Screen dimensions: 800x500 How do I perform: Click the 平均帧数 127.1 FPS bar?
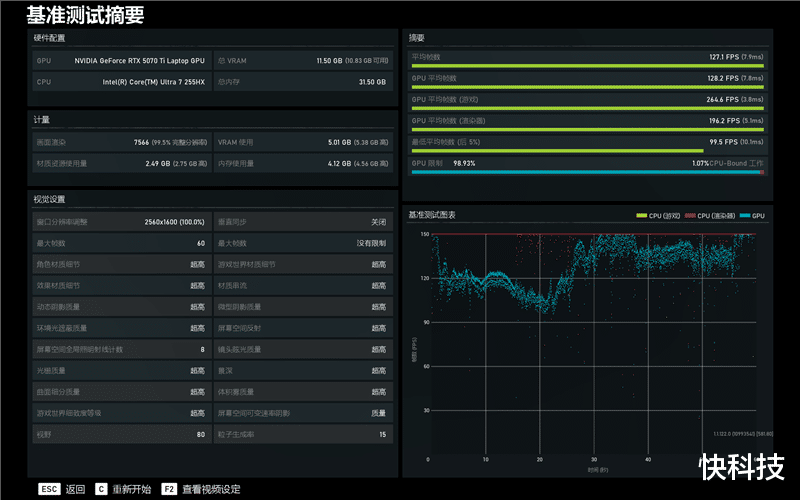(587, 60)
